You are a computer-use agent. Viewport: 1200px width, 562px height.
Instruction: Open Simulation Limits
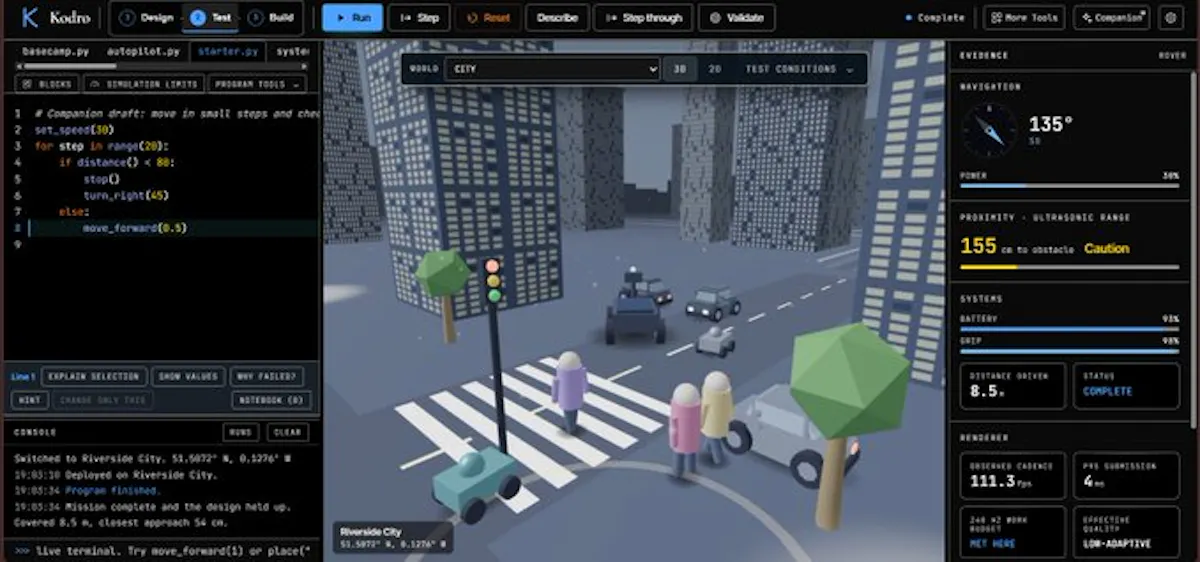coord(144,85)
